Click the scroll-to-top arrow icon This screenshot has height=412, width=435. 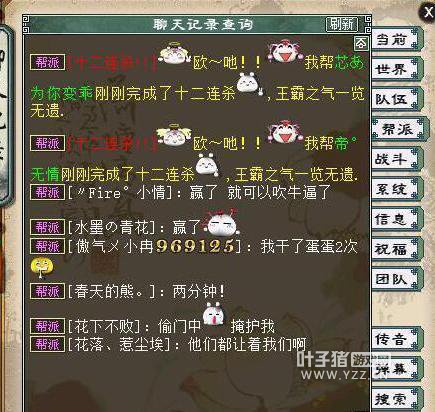click(x=361, y=43)
